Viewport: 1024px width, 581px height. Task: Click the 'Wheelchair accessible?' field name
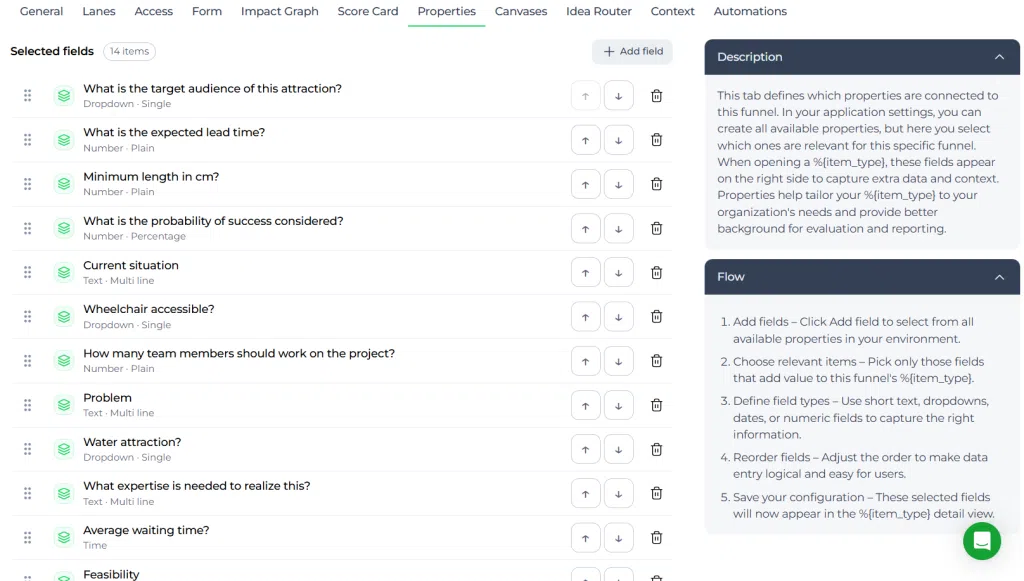tap(148, 309)
